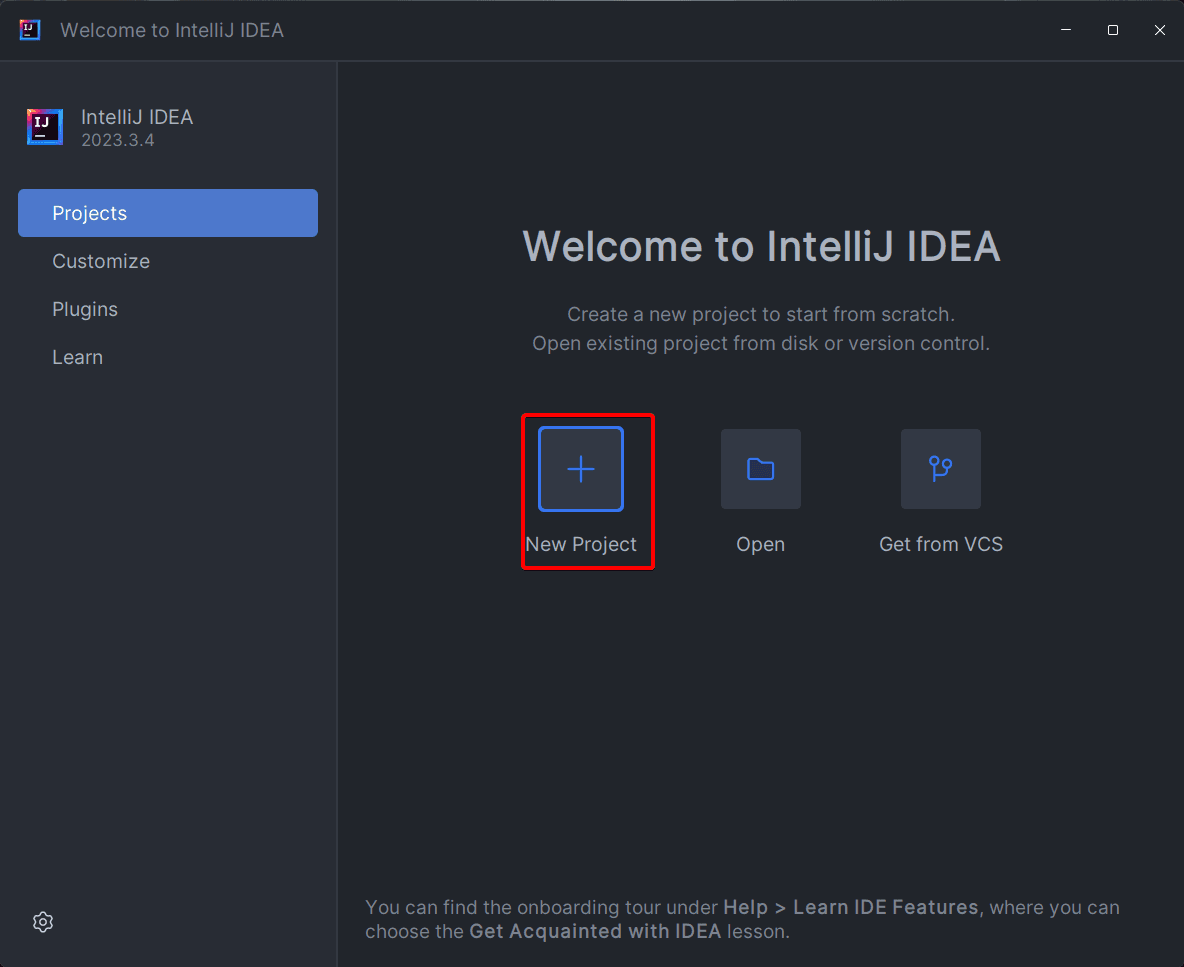The height and width of the screenshot is (967, 1184).
Task: Click the window title 'Welcome to IntelliJ IDEA'
Action: [172, 30]
